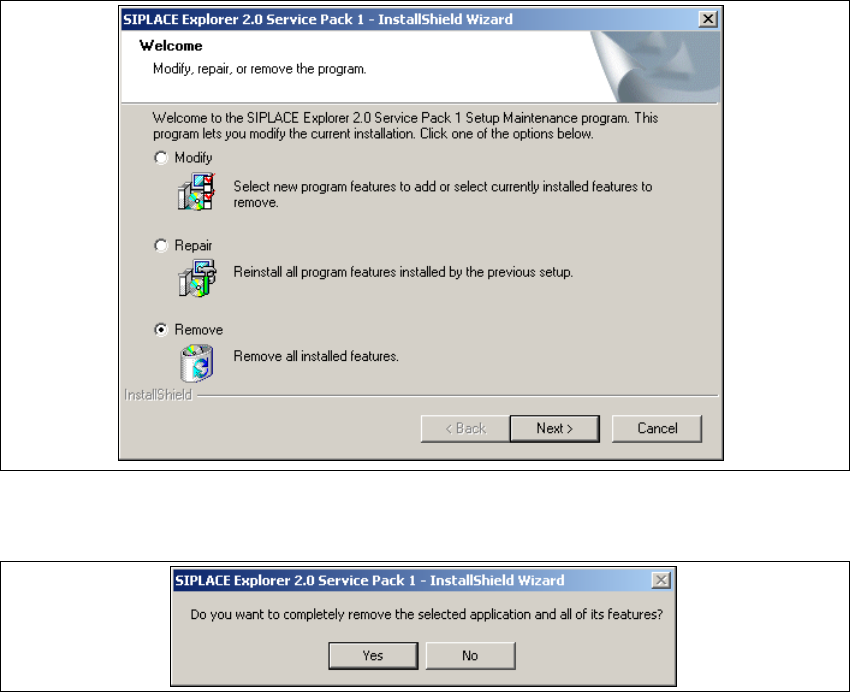
Task: Click the 'Remove all installed features' description
Action: [x=316, y=357]
